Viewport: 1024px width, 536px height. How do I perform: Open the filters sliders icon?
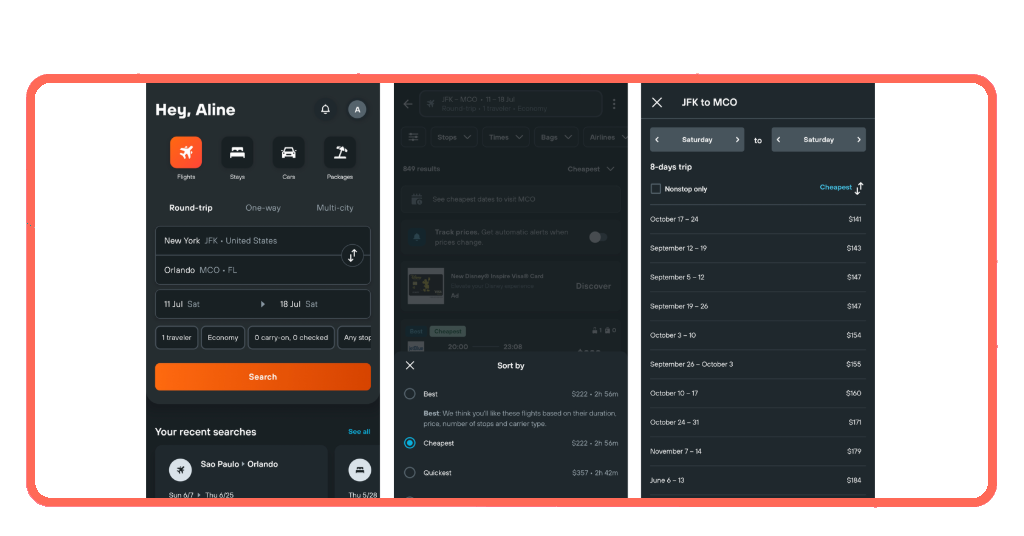413,137
